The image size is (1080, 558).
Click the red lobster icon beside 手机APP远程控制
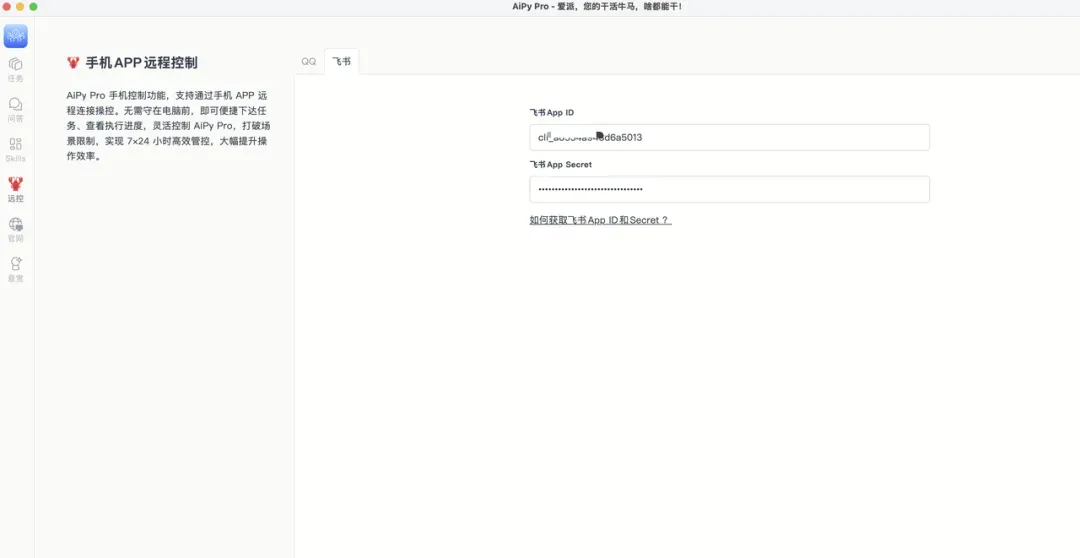73,63
